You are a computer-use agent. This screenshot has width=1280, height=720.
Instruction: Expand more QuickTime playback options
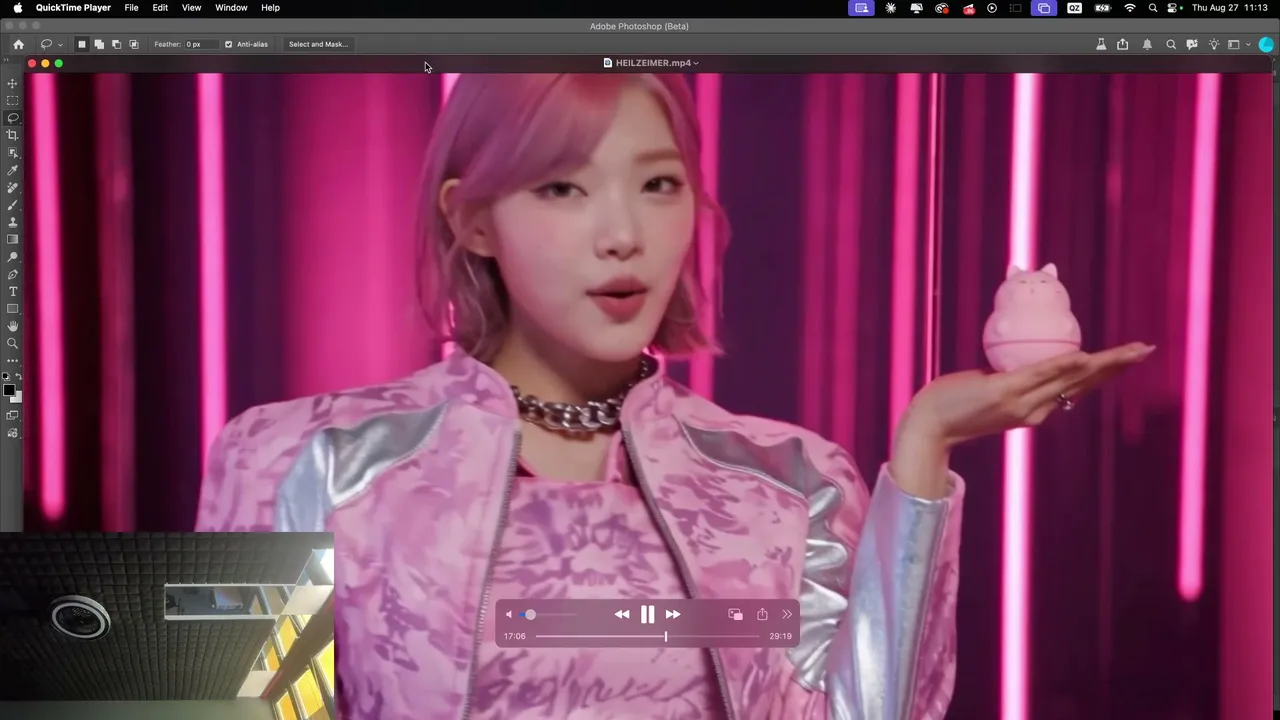tap(787, 614)
